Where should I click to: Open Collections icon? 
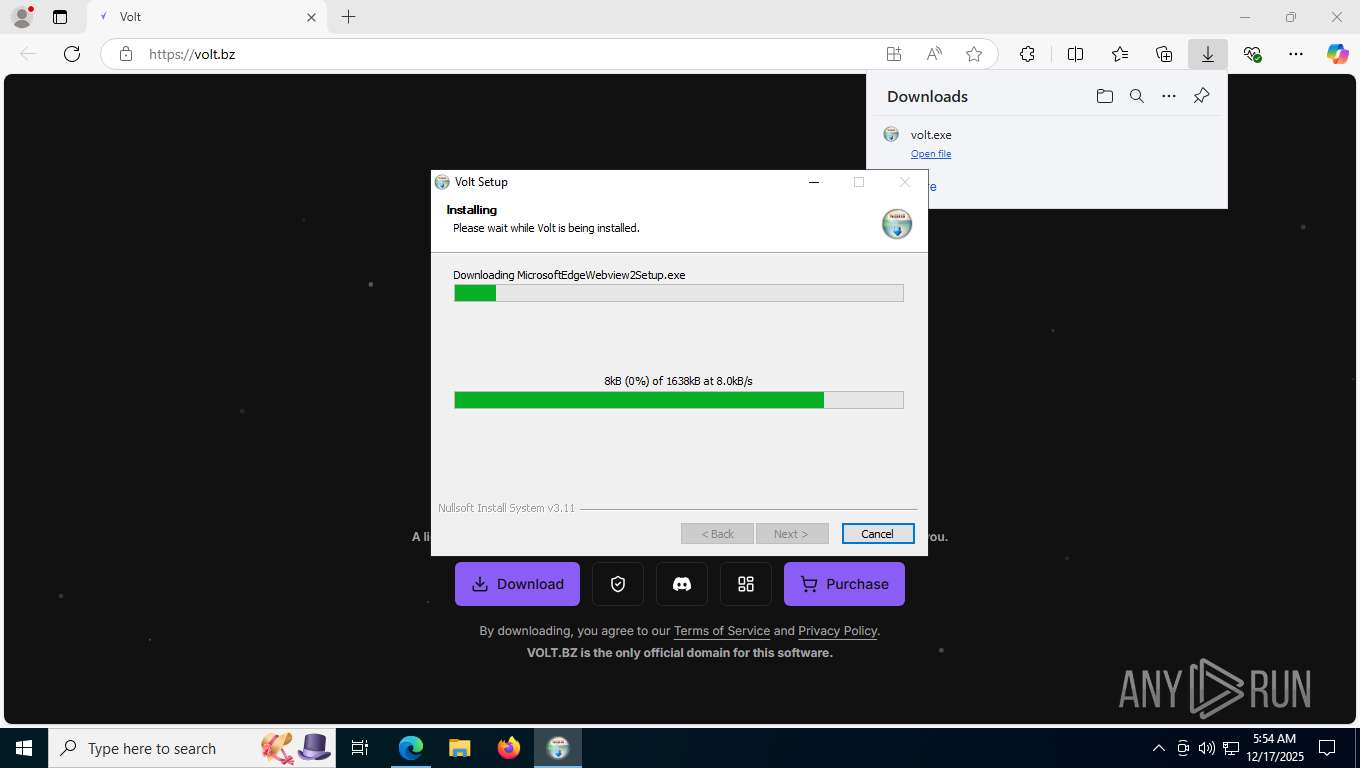tap(1164, 54)
